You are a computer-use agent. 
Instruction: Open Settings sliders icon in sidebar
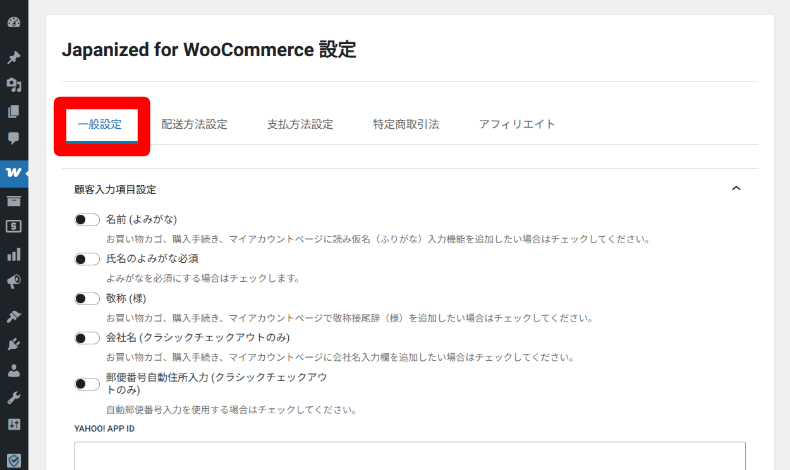point(14,424)
